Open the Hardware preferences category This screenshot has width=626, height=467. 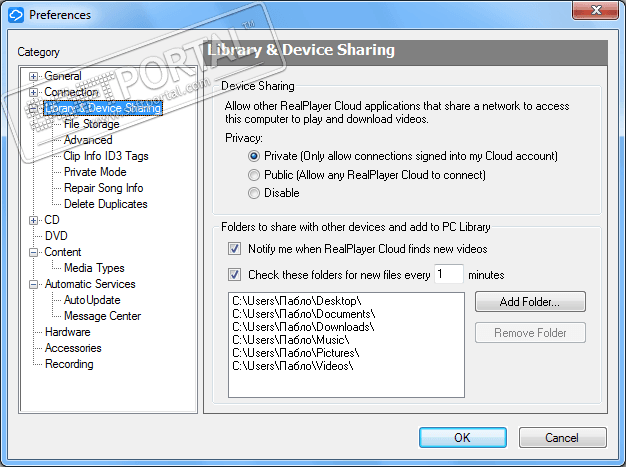pos(67,332)
